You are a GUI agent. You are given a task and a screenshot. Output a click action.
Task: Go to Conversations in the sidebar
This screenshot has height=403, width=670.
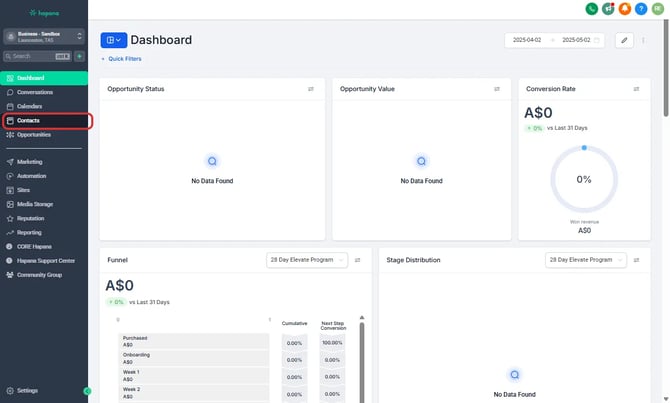coord(34,92)
